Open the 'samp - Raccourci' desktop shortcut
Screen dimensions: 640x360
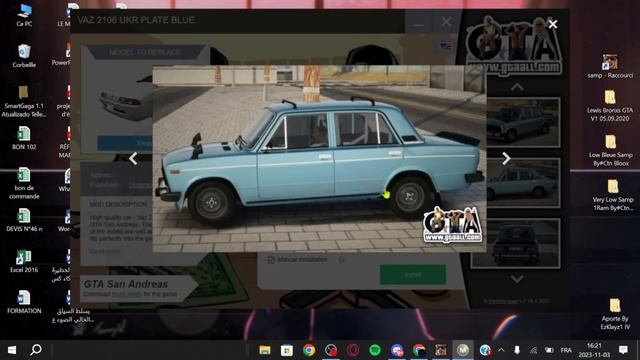tap(610, 66)
